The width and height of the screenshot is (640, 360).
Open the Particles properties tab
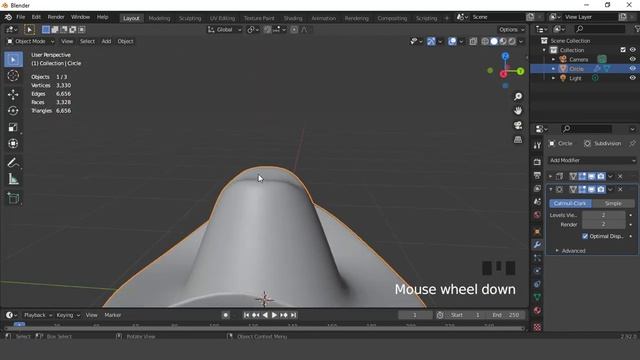click(x=537, y=258)
